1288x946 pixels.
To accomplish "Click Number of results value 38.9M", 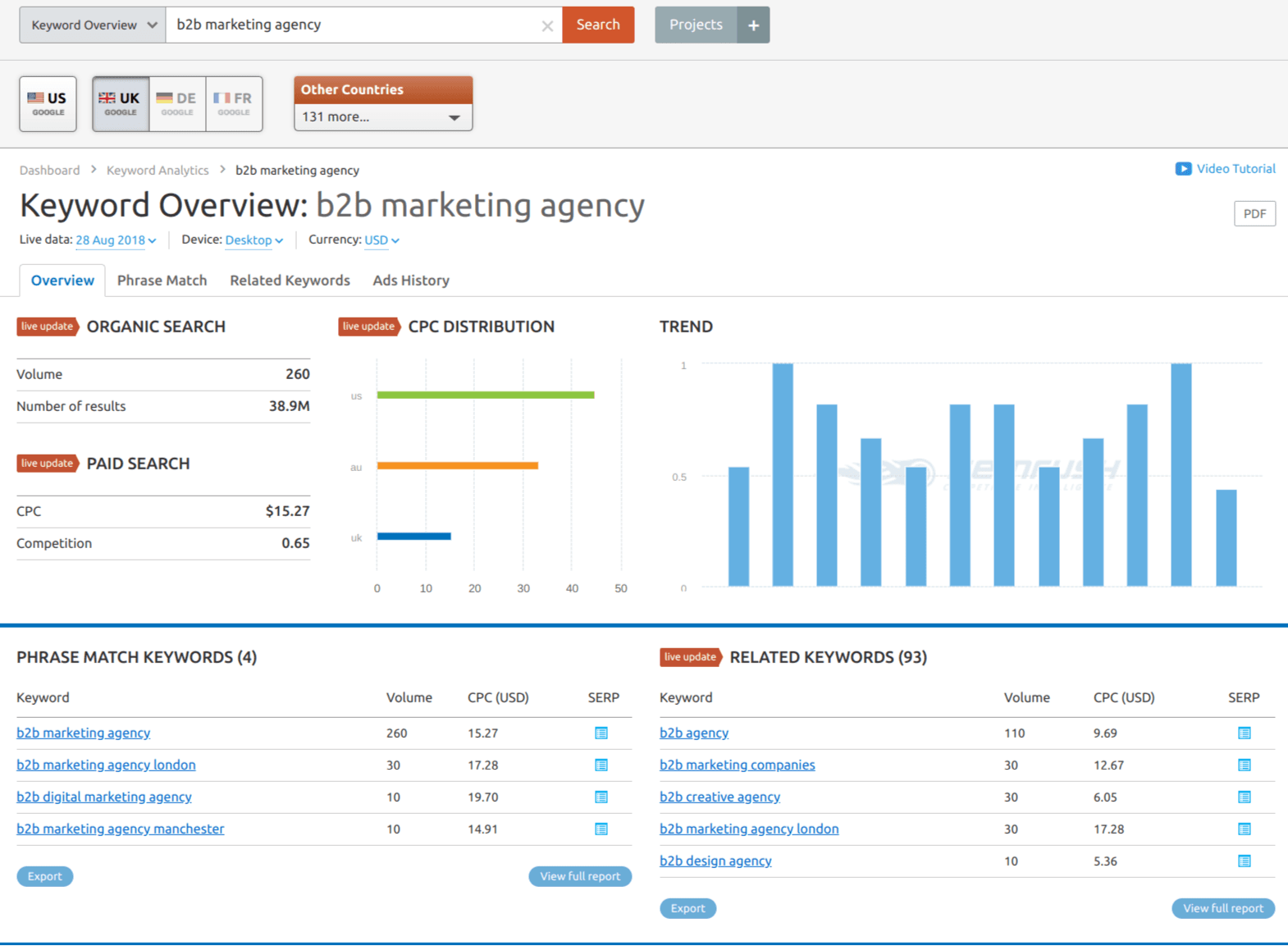I will click(290, 406).
